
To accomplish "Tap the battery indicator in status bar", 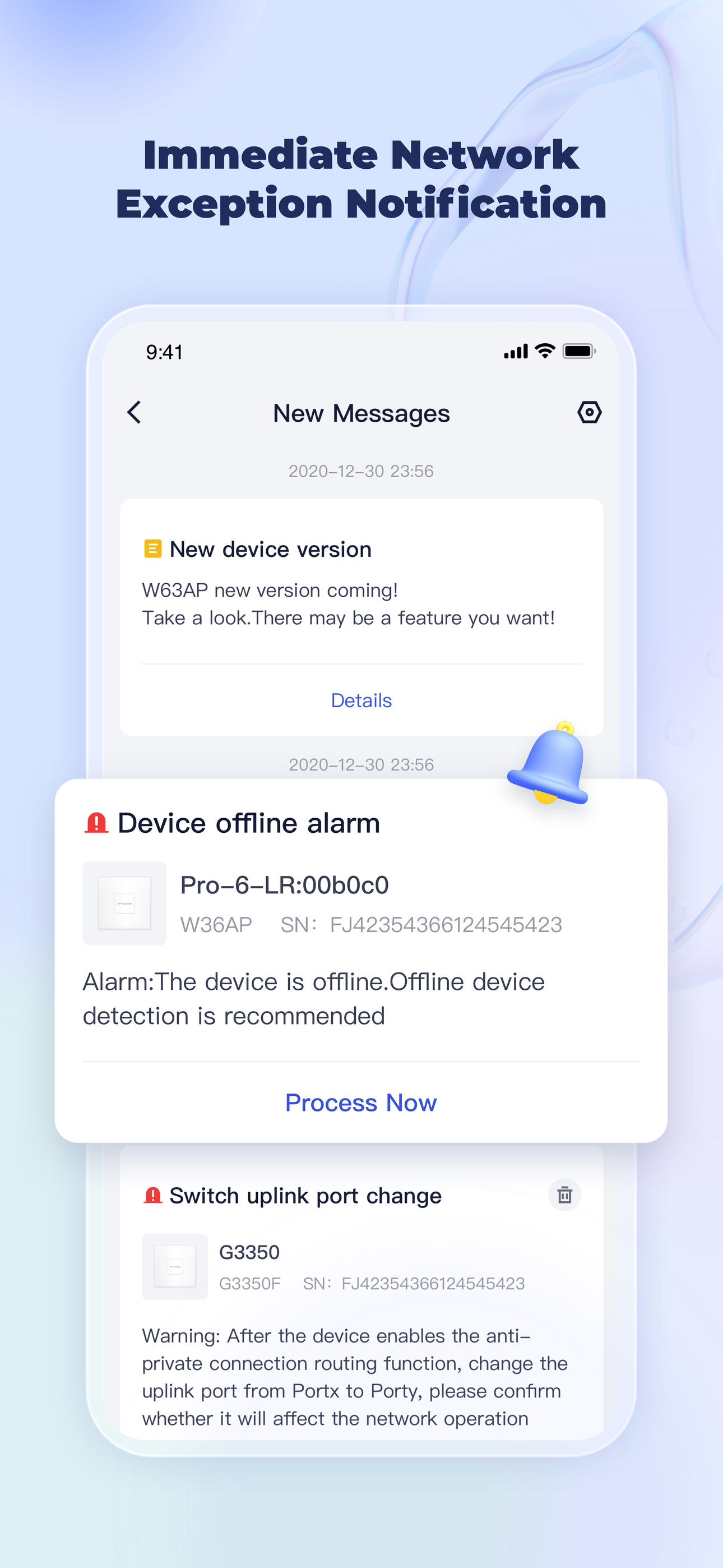I will 579,351.
